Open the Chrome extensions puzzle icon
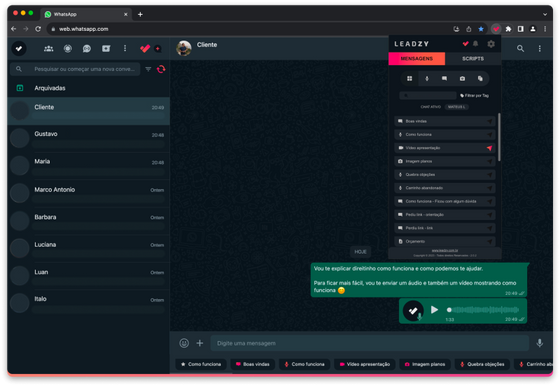The image size is (560, 386). click(508, 29)
